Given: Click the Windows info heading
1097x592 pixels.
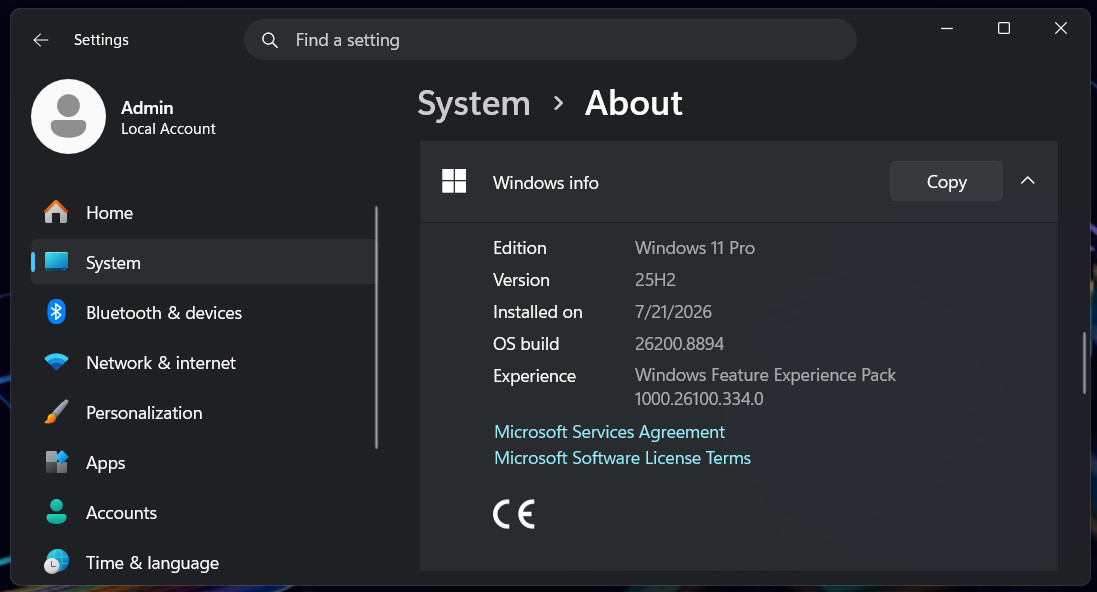Looking at the screenshot, I should [x=546, y=183].
